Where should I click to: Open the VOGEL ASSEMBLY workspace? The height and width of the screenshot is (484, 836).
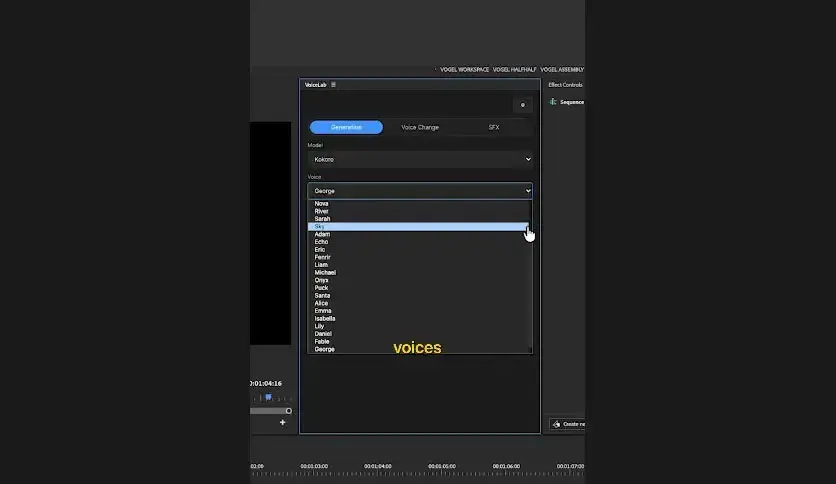point(562,70)
